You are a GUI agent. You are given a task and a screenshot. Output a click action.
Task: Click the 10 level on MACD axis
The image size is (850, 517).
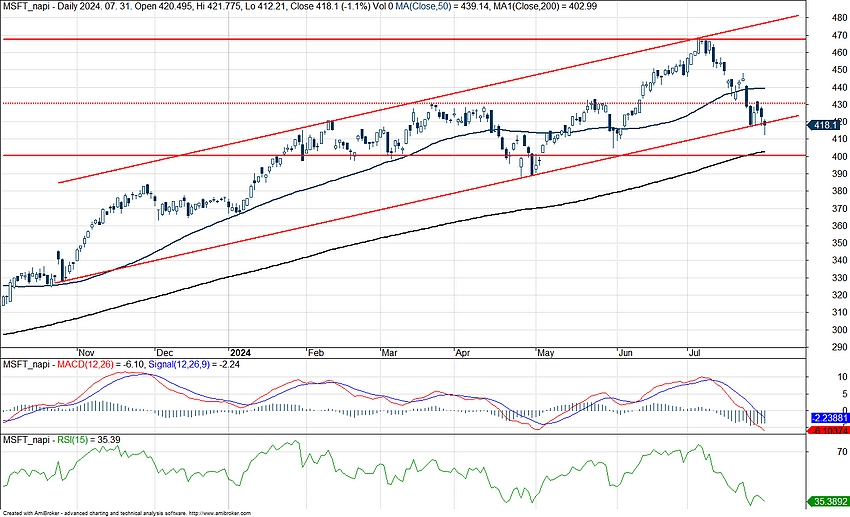(x=842, y=377)
